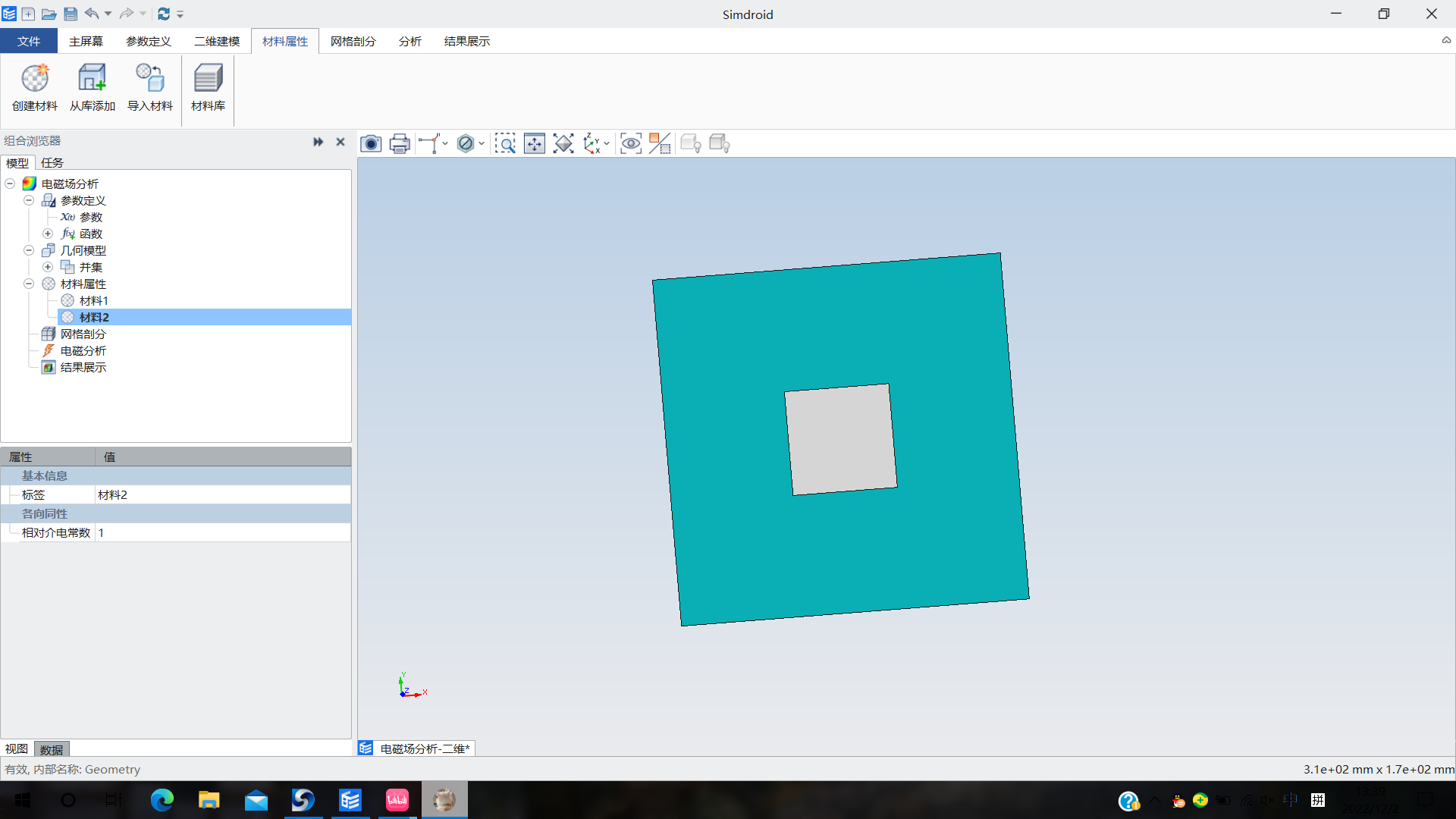
Task: Click the print icon in view toolbar
Action: point(400,143)
